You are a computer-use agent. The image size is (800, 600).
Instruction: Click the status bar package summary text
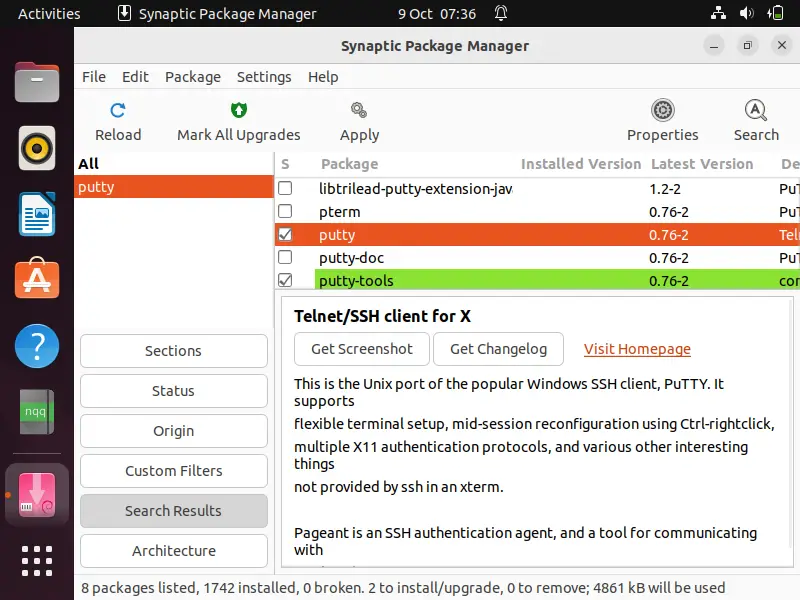tap(403, 588)
